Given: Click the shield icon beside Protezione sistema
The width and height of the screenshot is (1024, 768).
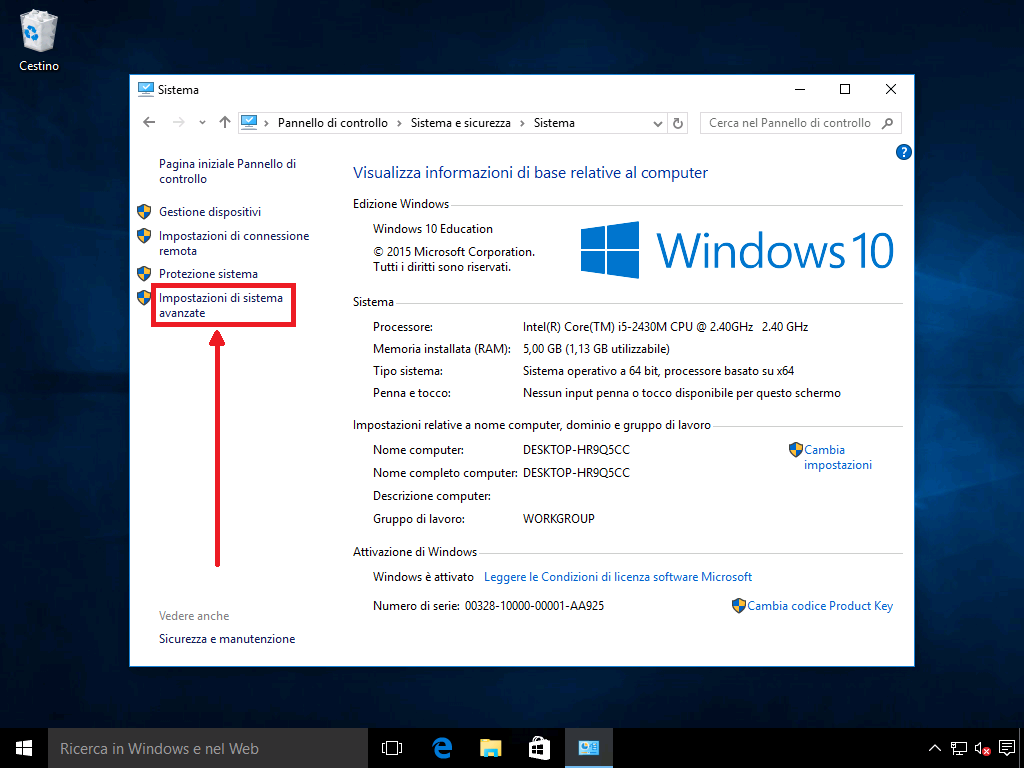Looking at the screenshot, I should pyautogui.click(x=144, y=273).
